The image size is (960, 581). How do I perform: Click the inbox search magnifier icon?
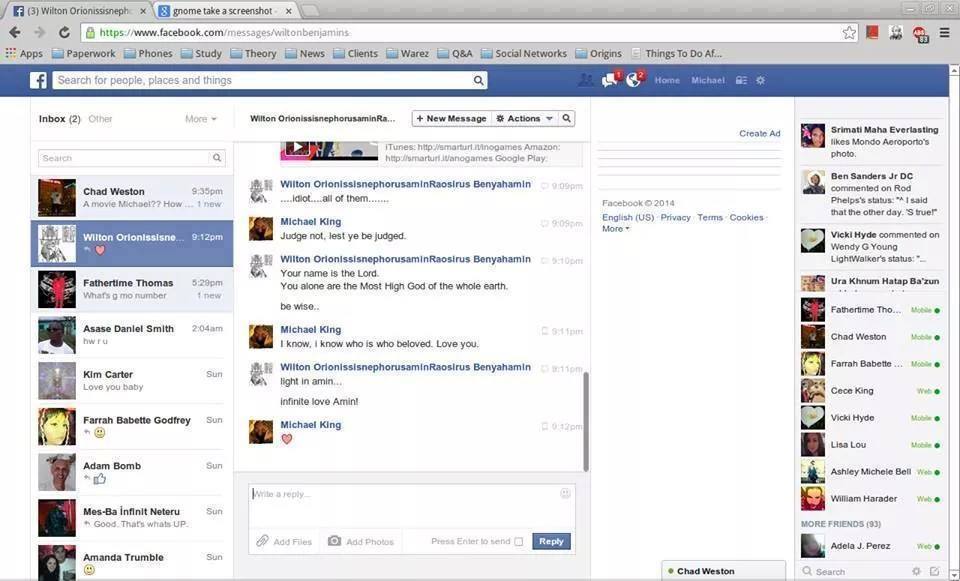217,158
